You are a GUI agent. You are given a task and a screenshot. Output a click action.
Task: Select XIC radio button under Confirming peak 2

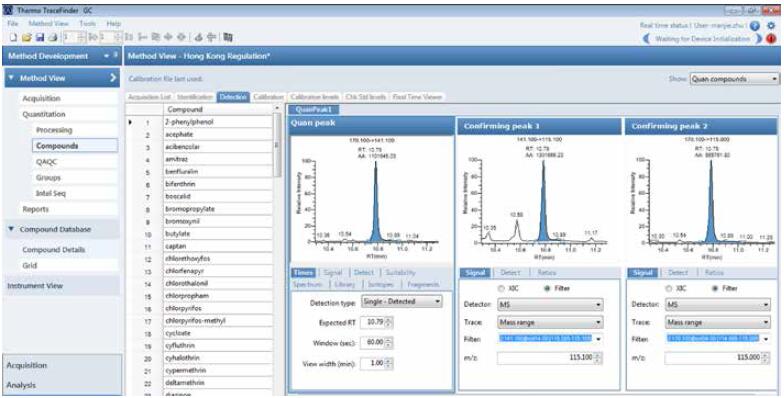670,288
